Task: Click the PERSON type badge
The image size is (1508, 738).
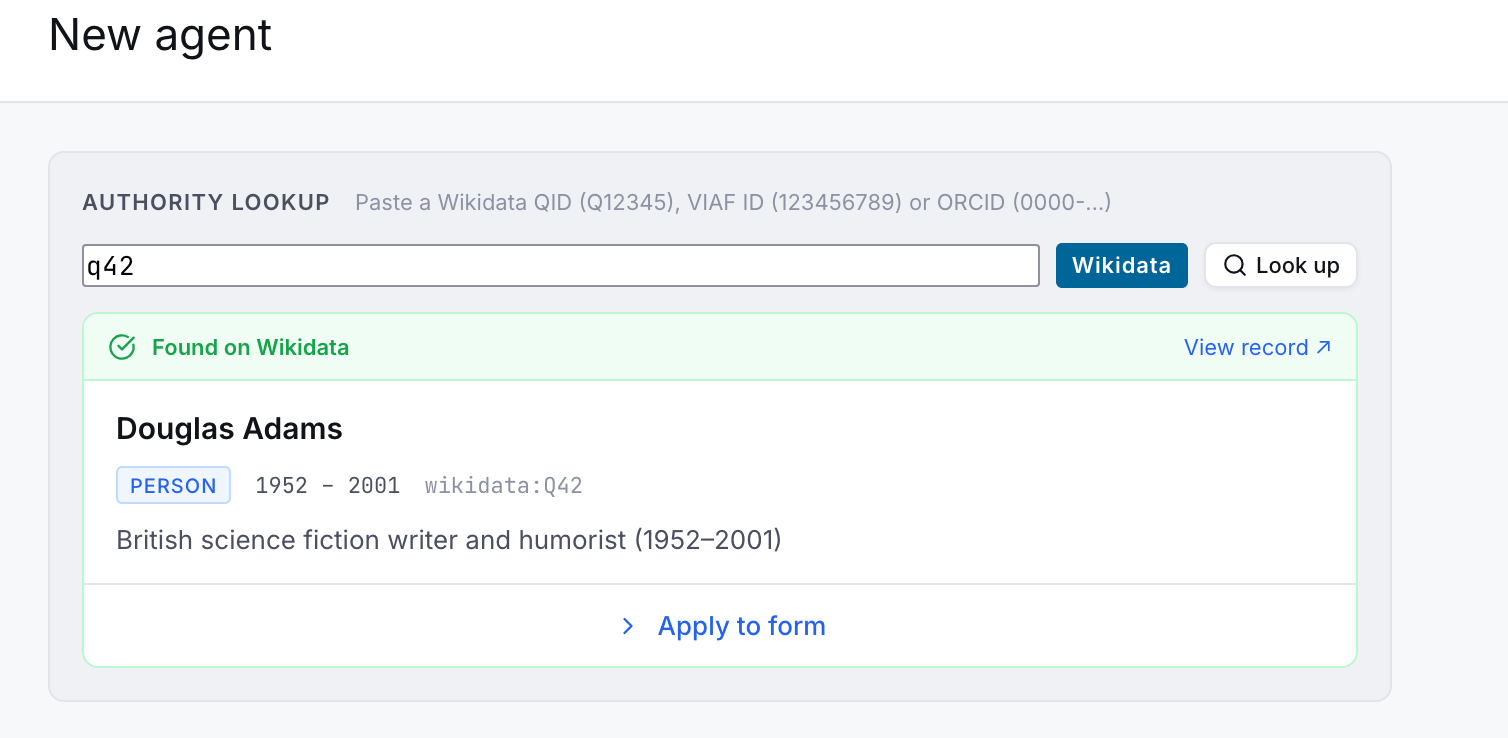Action: pos(174,485)
